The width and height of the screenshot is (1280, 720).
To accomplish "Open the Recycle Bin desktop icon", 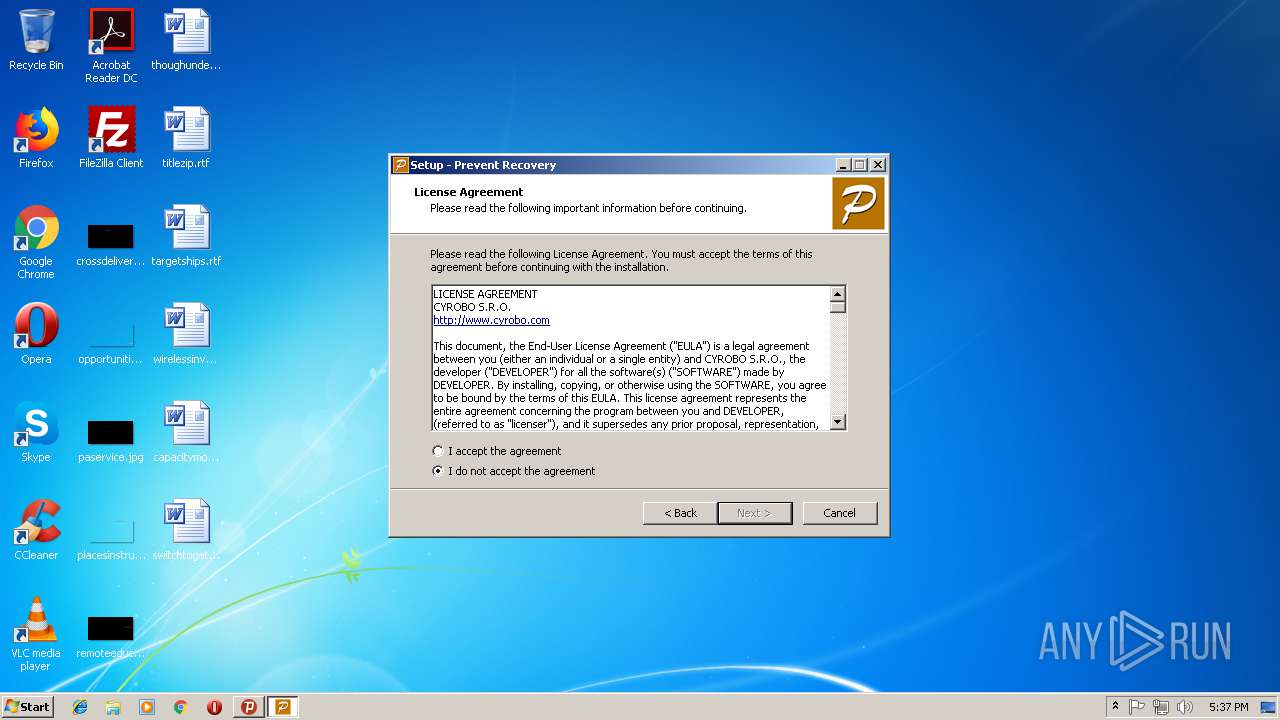I will [x=36, y=40].
